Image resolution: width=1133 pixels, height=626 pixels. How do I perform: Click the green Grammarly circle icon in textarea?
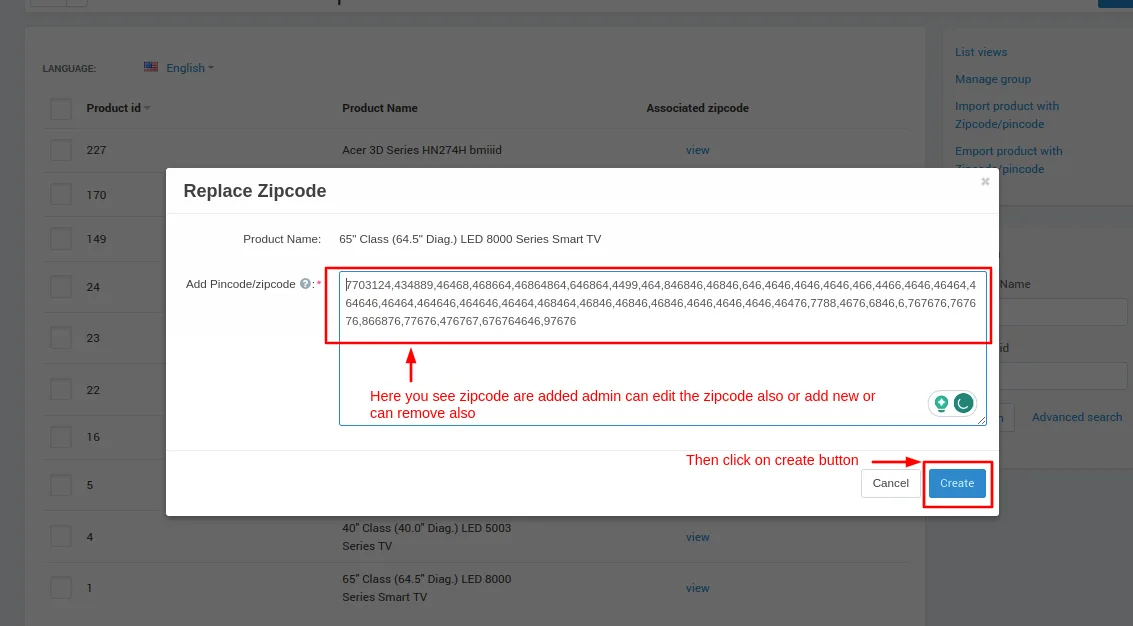(x=963, y=403)
